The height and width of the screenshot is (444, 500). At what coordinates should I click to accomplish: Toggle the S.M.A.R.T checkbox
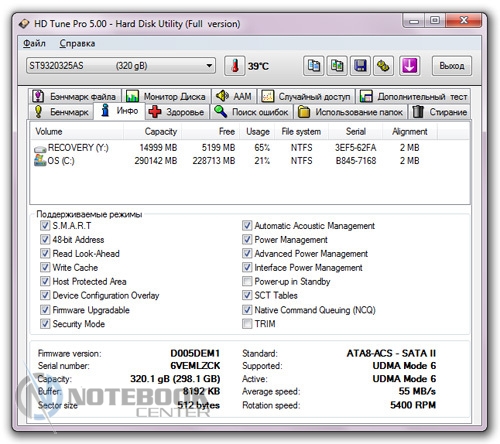click(x=45, y=226)
